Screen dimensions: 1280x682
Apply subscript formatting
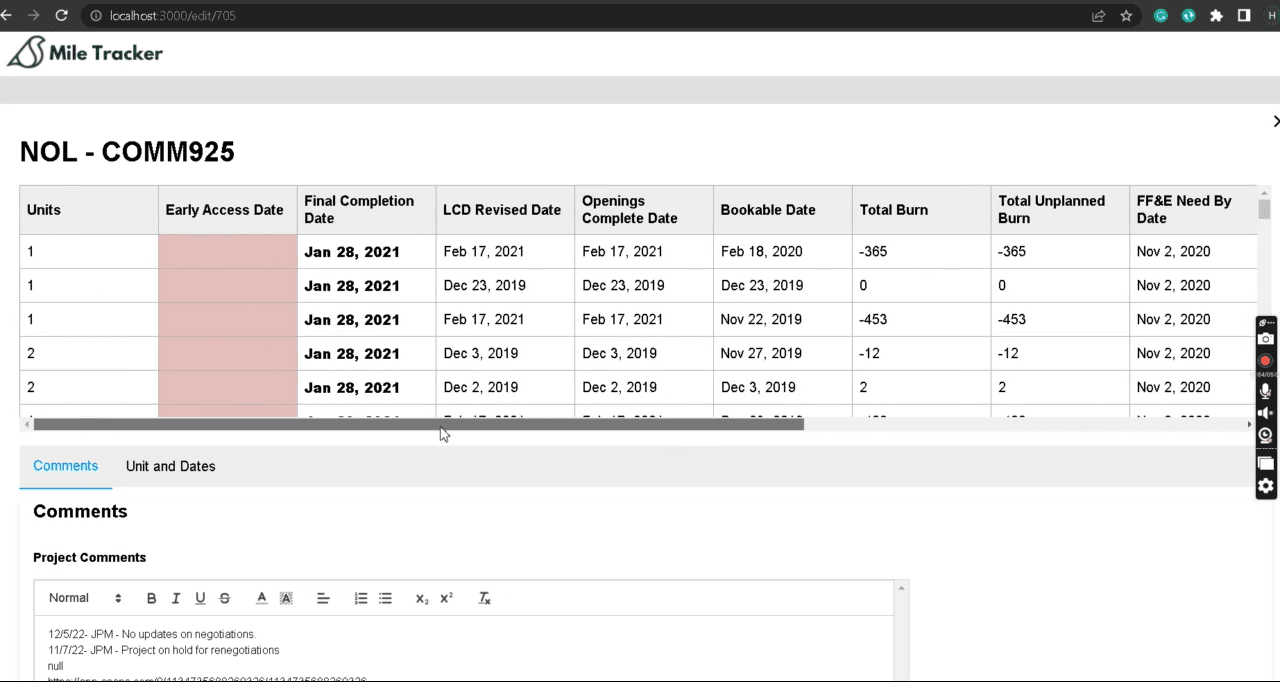pos(422,598)
